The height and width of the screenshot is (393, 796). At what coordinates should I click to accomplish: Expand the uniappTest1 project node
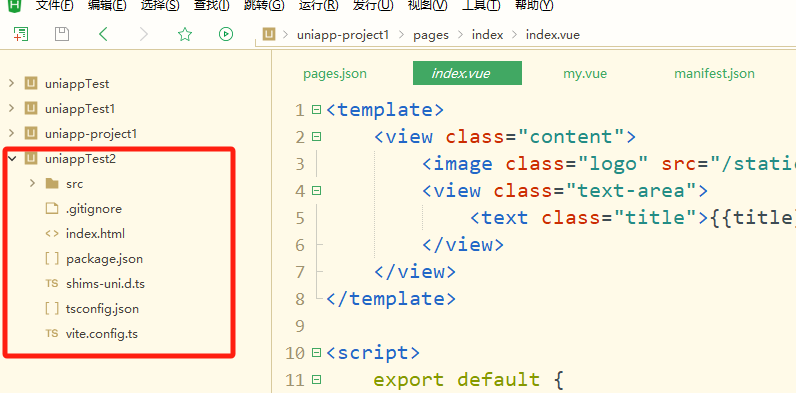(12, 108)
